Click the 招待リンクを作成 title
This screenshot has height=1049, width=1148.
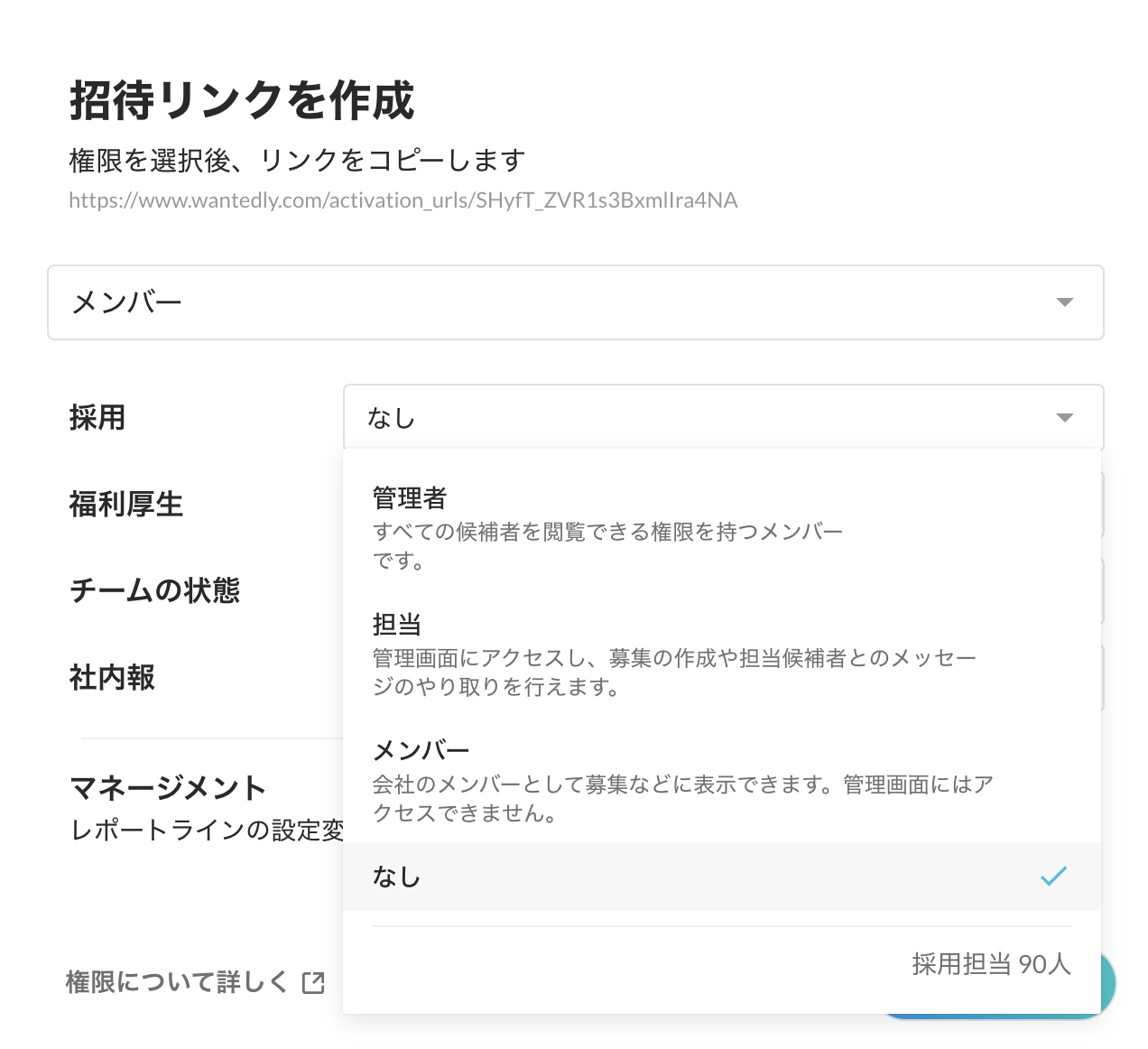pos(242,100)
